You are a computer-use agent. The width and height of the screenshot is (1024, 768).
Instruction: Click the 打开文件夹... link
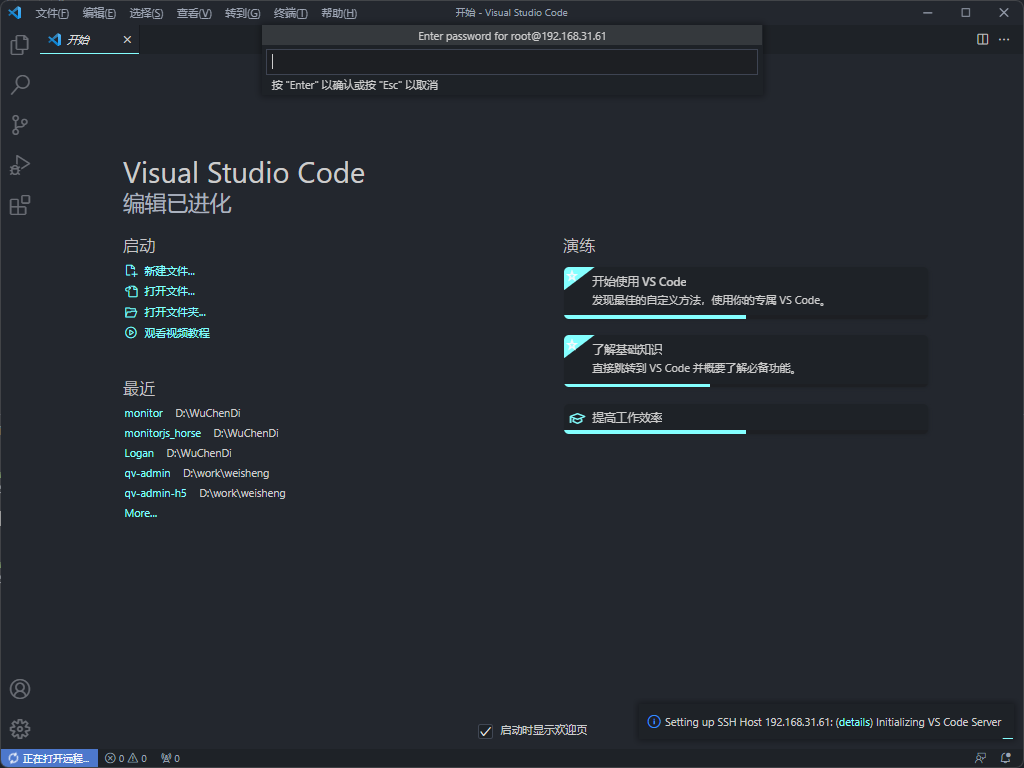point(175,312)
